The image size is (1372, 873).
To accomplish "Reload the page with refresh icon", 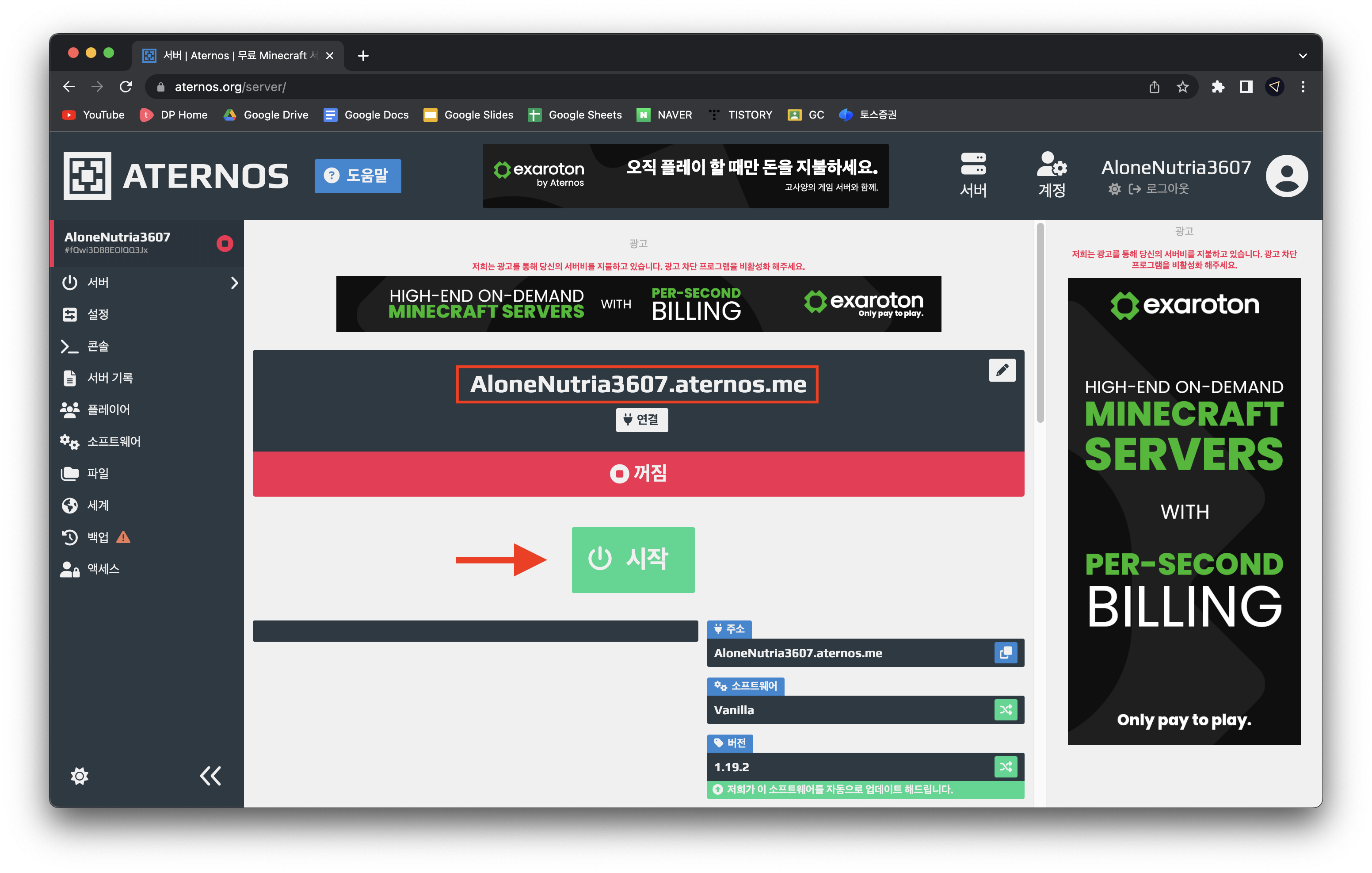I will coord(126,87).
